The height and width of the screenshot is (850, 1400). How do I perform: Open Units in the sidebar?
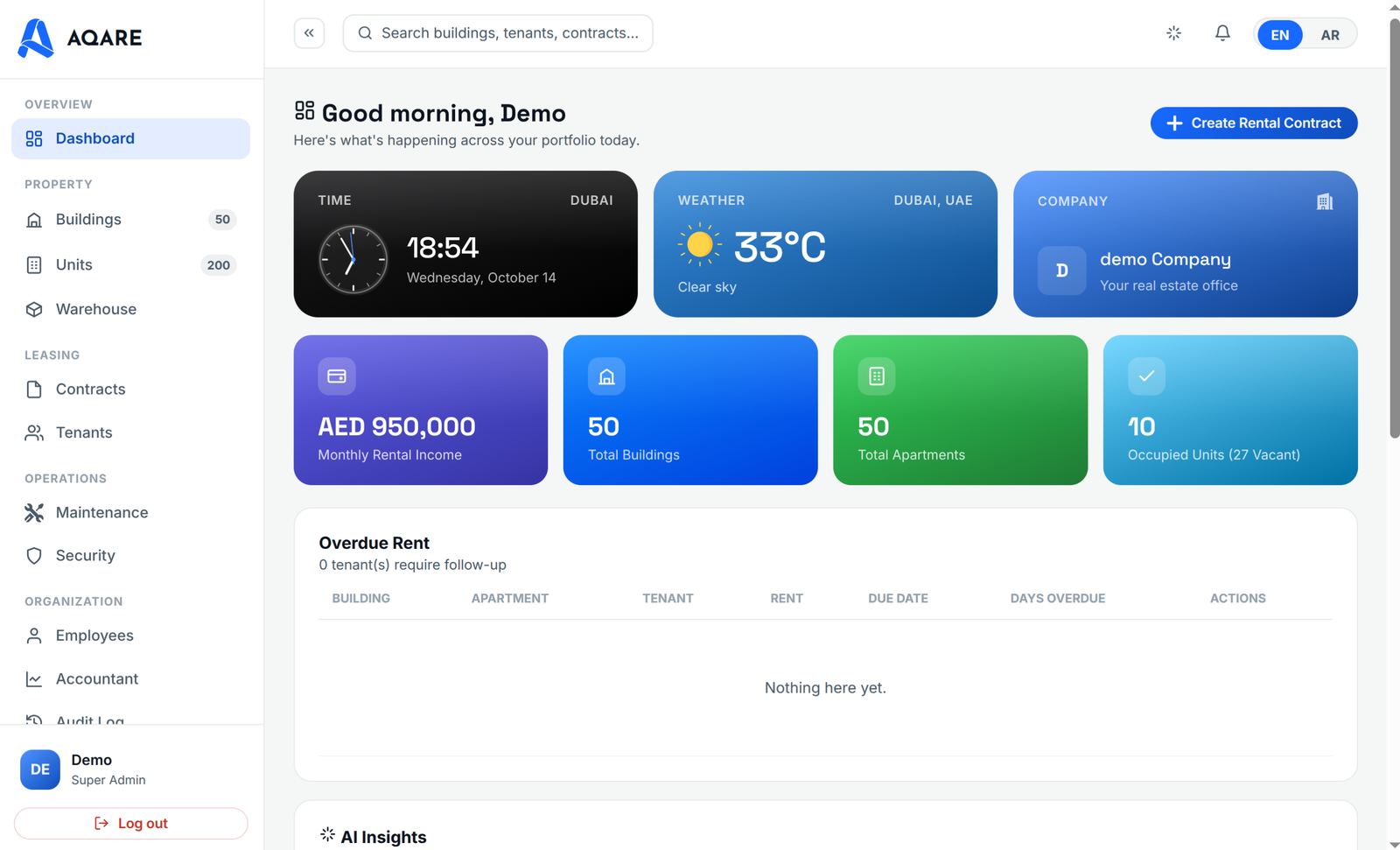click(130, 265)
